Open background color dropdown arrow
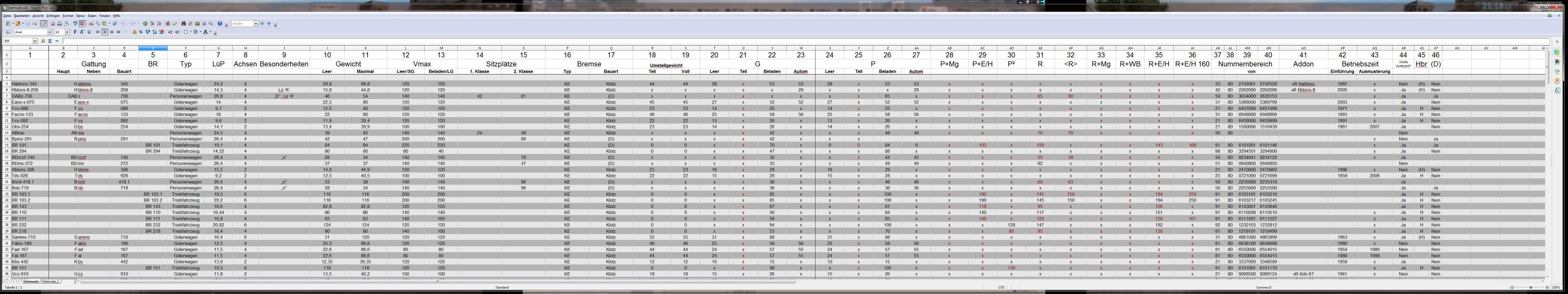This screenshot has height=294, width=1568. [201, 32]
